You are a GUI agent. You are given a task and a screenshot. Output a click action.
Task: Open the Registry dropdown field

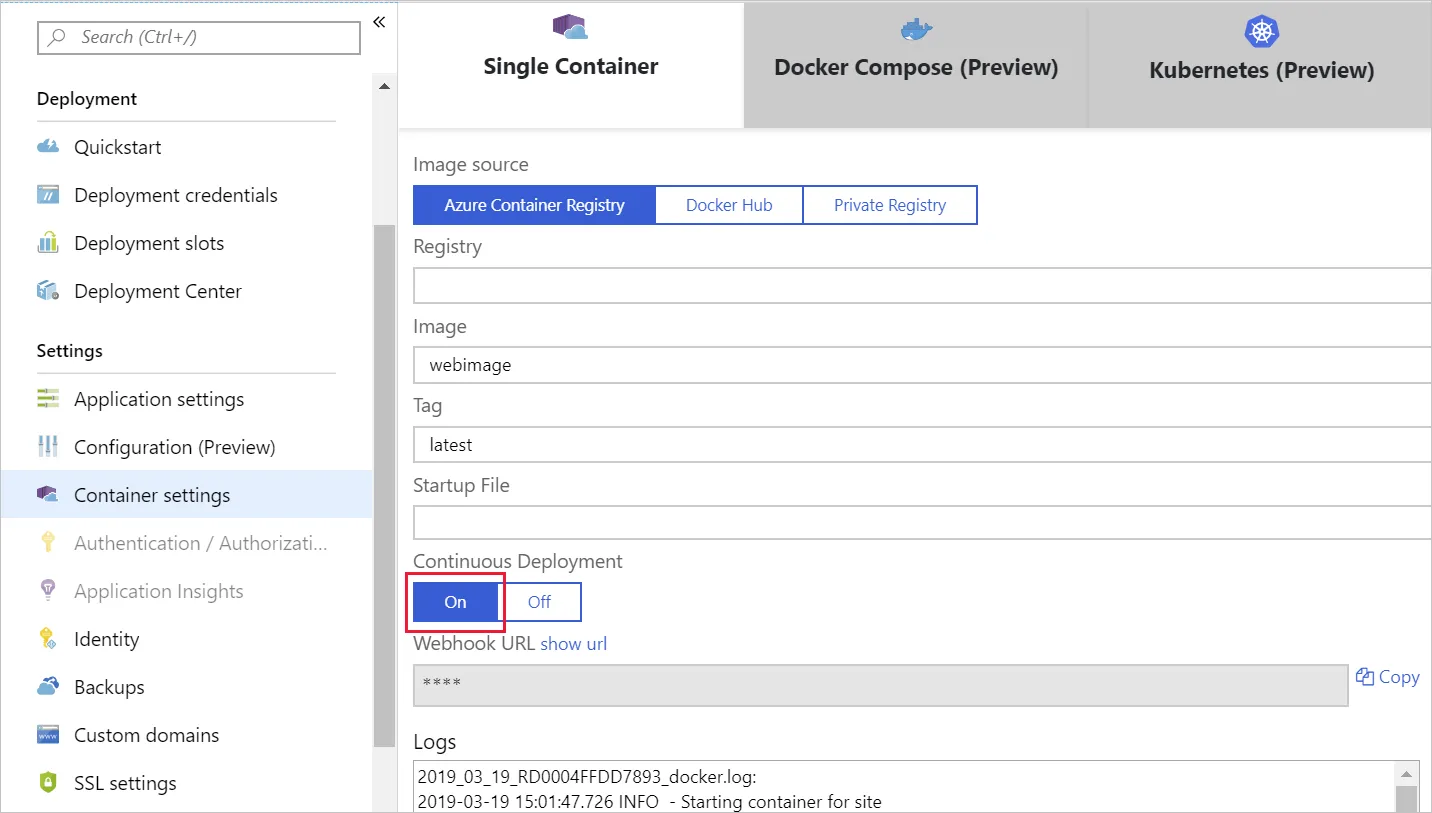[x=922, y=285]
